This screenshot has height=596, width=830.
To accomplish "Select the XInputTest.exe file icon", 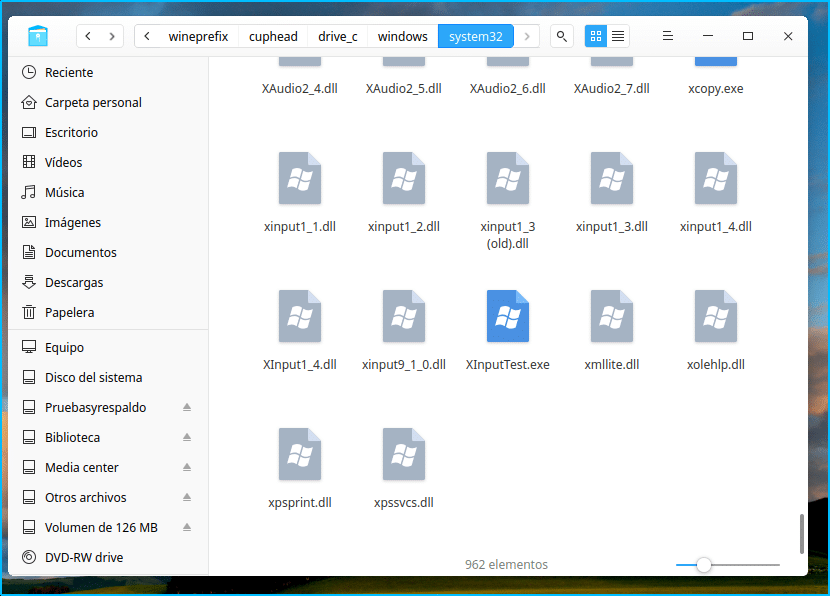I will [508, 316].
